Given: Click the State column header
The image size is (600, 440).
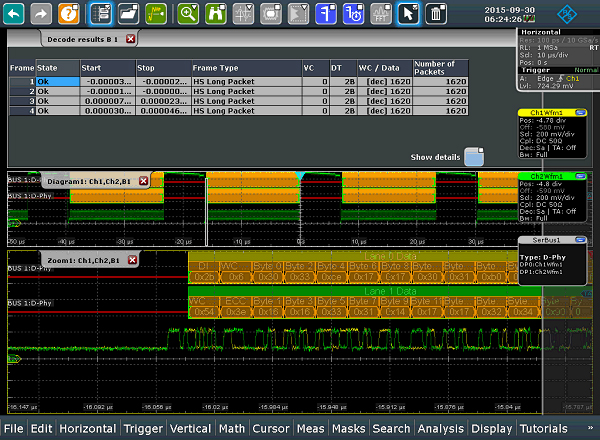Looking at the screenshot, I should 58,68.
